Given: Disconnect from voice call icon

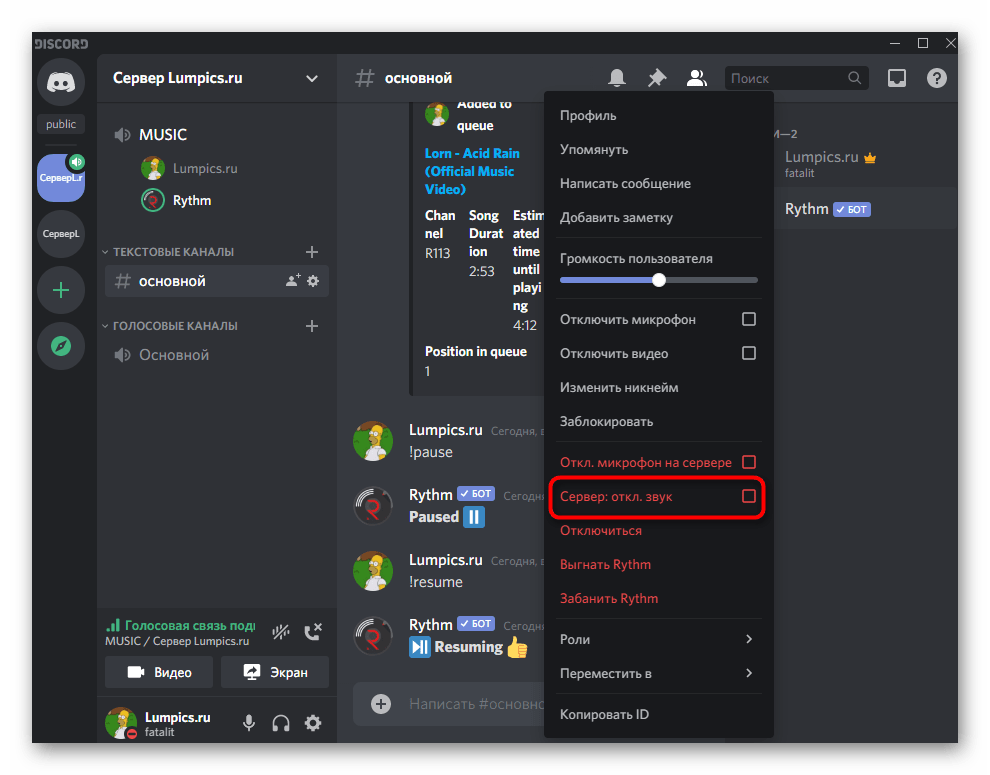Looking at the screenshot, I should tap(313, 632).
